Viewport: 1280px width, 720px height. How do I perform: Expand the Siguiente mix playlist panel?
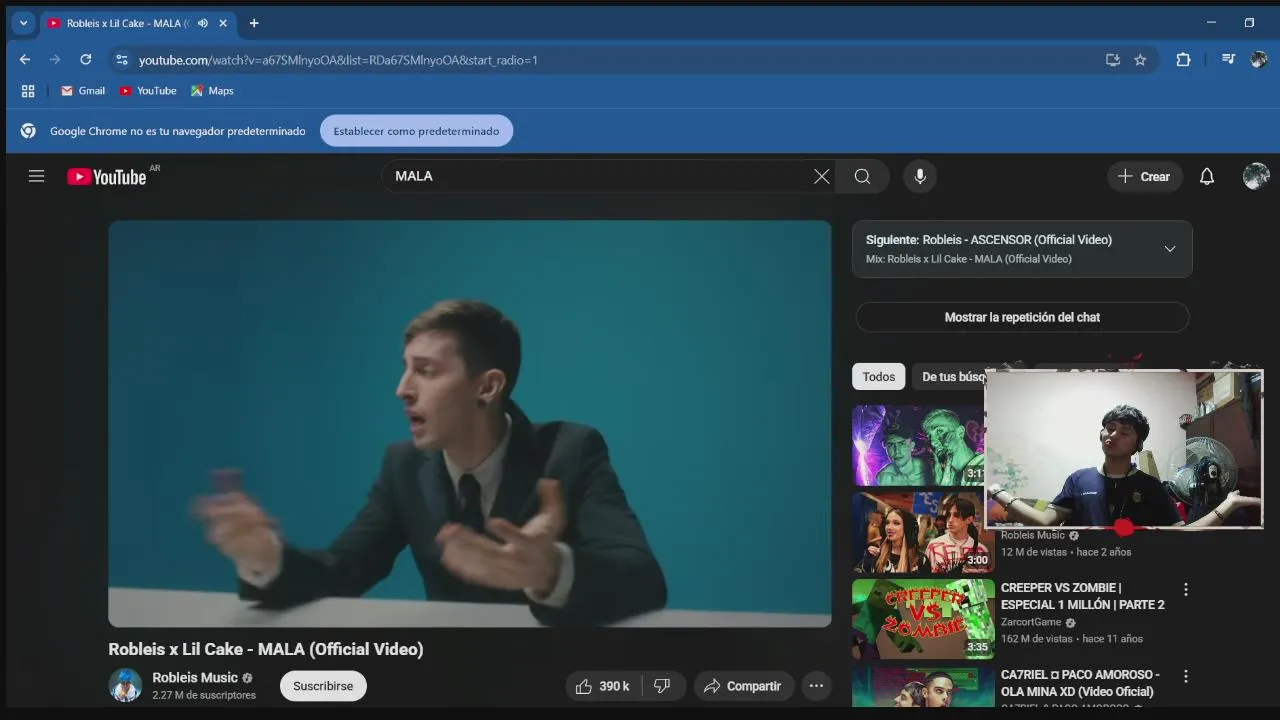1169,249
